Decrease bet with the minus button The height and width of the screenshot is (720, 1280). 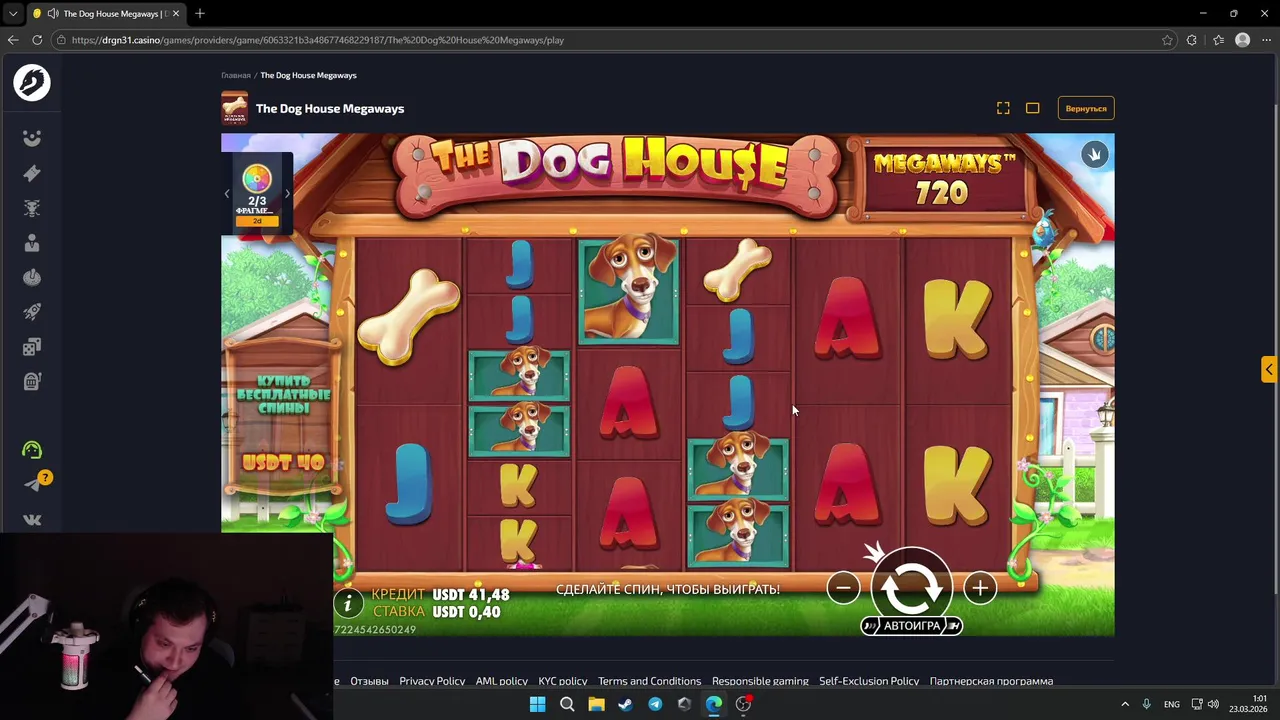[843, 588]
